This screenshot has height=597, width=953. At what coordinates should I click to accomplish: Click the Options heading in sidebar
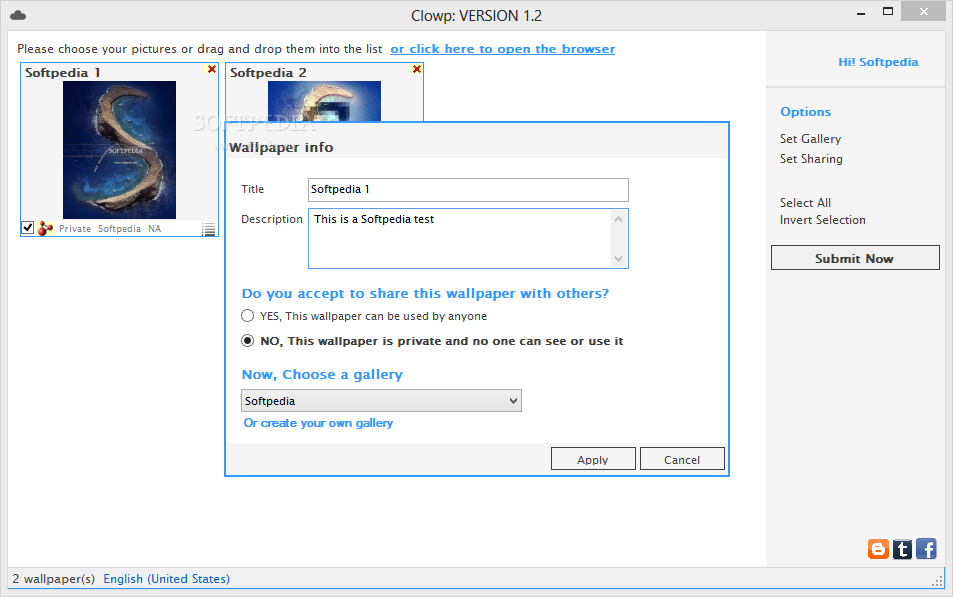(805, 112)
